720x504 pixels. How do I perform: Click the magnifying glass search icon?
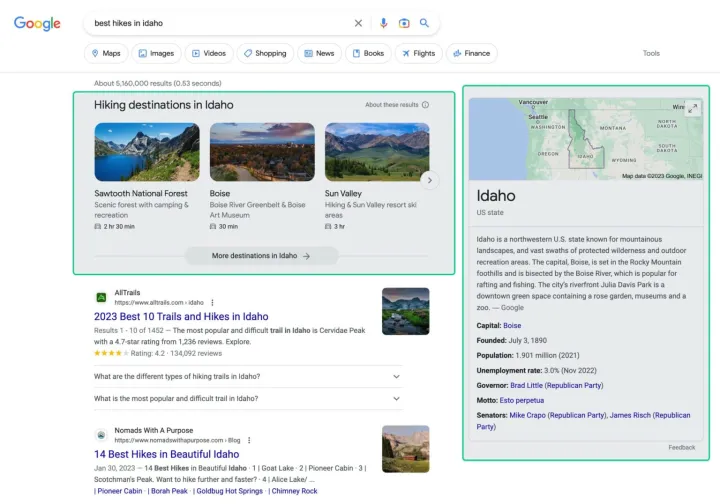pos(424,23)
